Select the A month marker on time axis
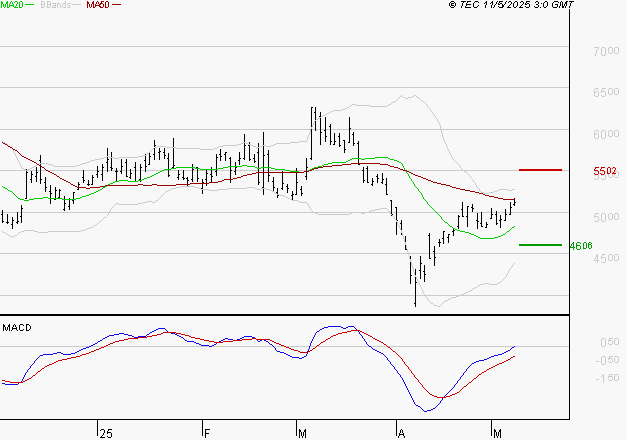This screenshot has height=440, width=627. (401, 432)
